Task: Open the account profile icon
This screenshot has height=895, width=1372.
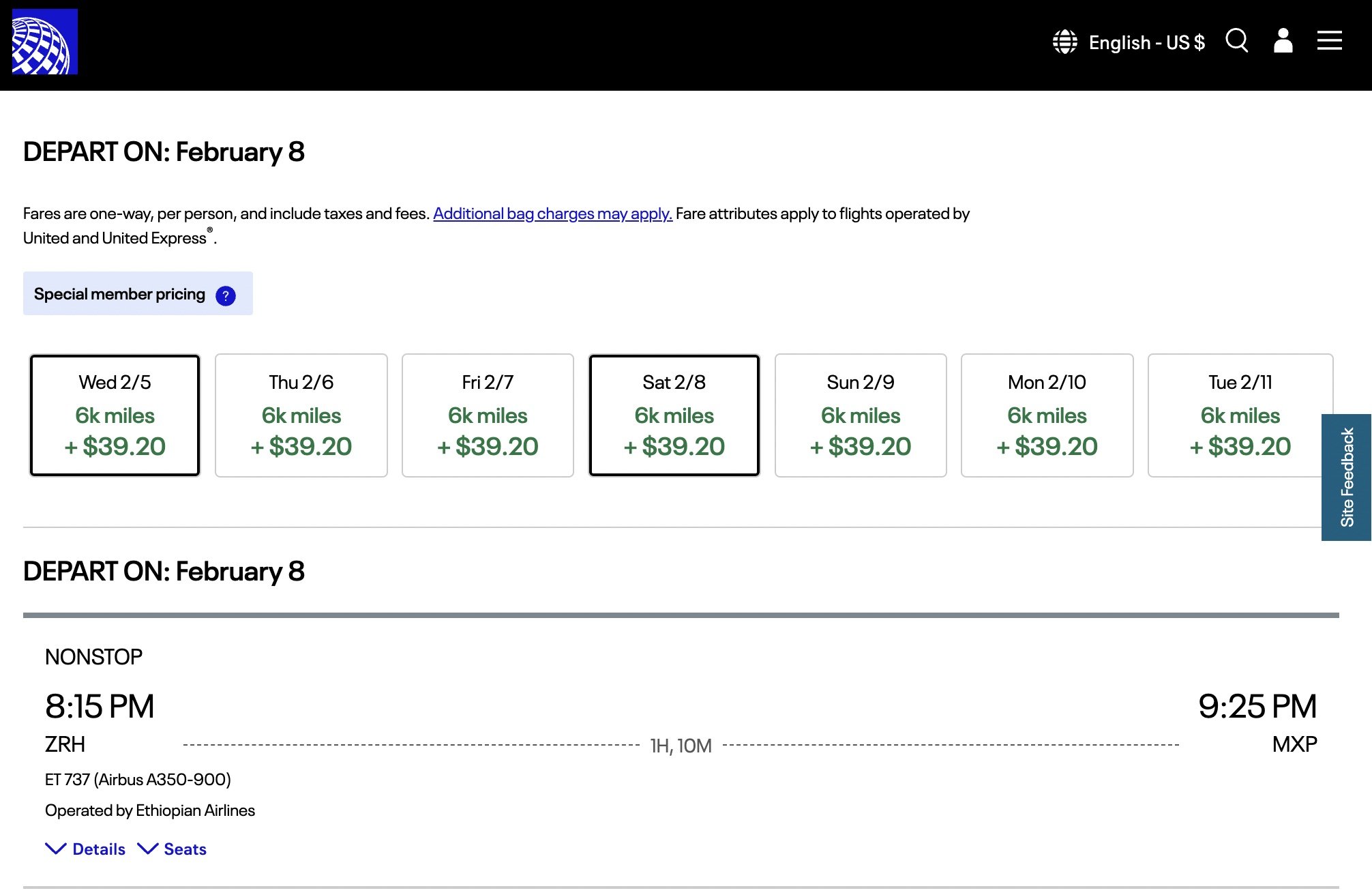Action: pyautogui.click(x=1283, y=40)
